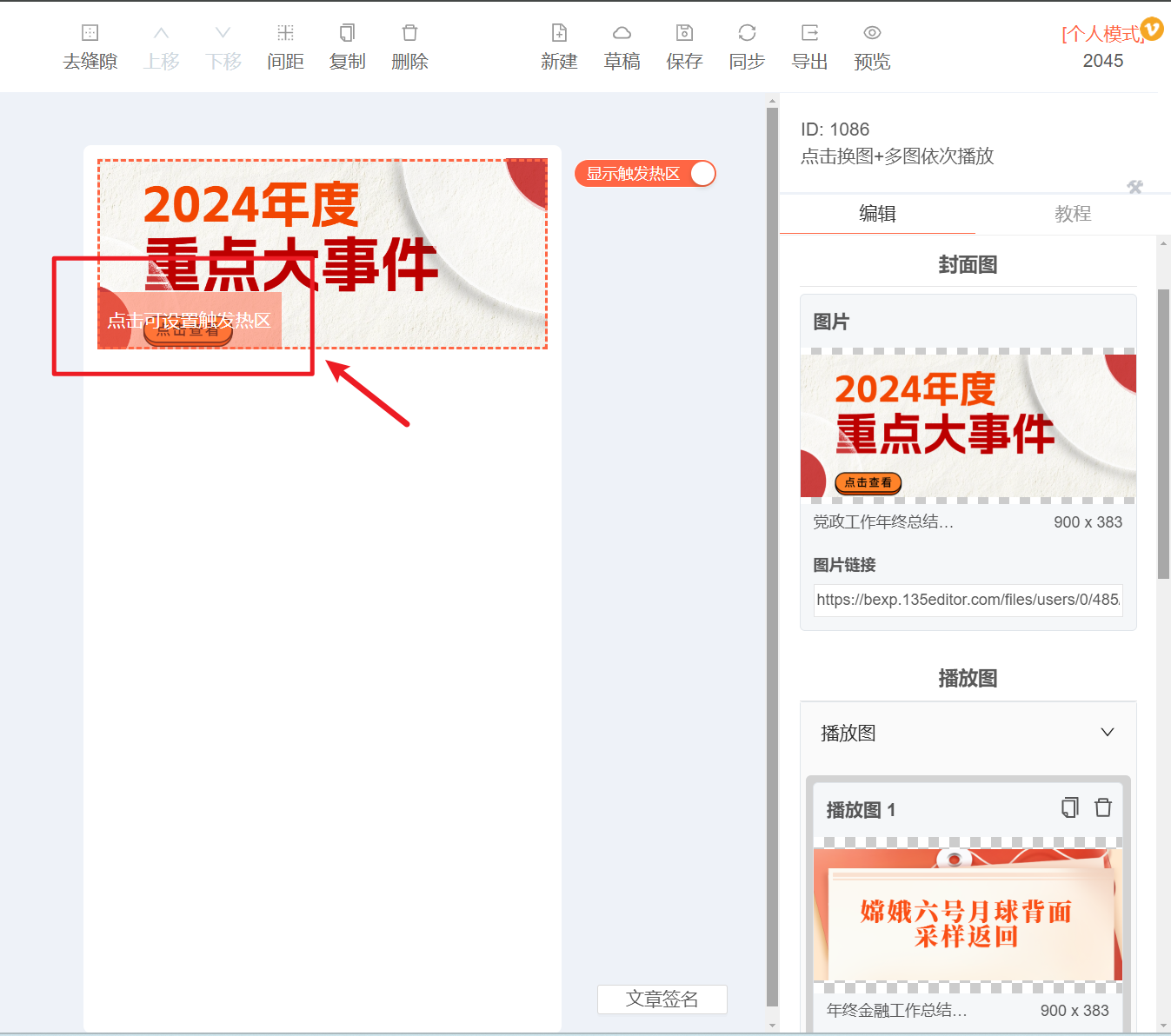Click the '900 x 383' size under cover image

coord(1088,522)
